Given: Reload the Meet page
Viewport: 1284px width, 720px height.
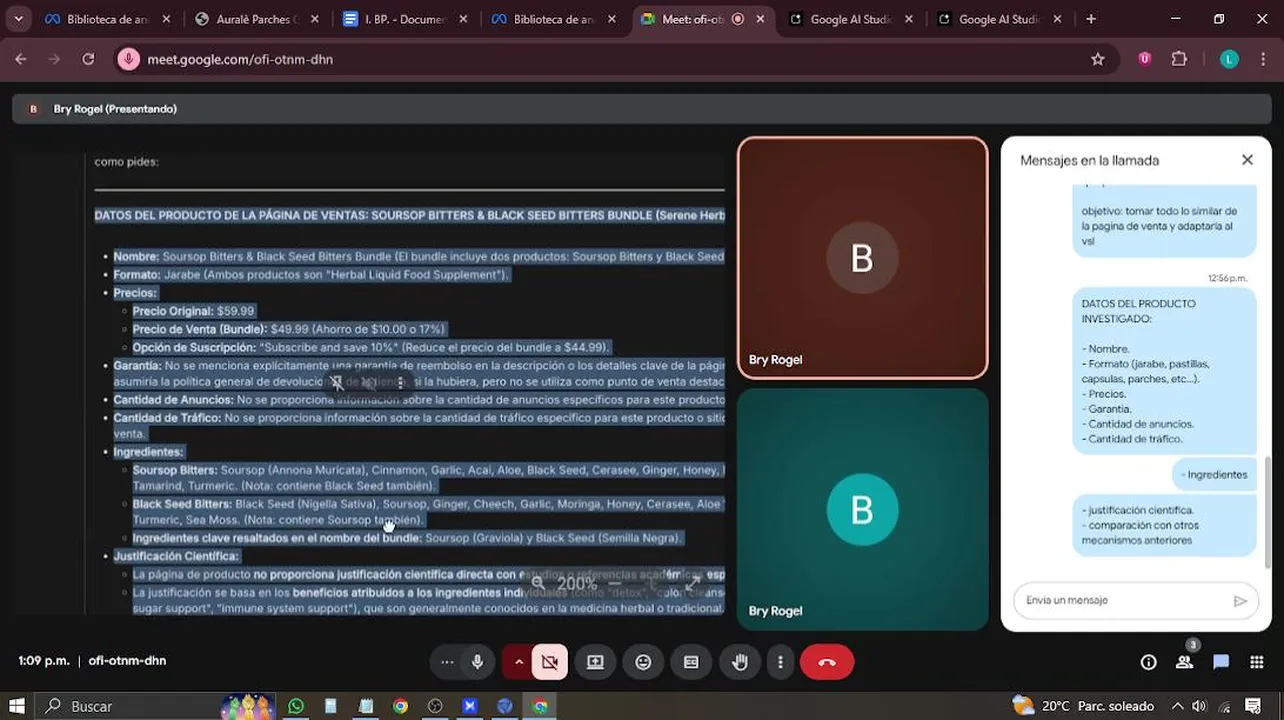Looking at the screenshot, I should point(88,59).
